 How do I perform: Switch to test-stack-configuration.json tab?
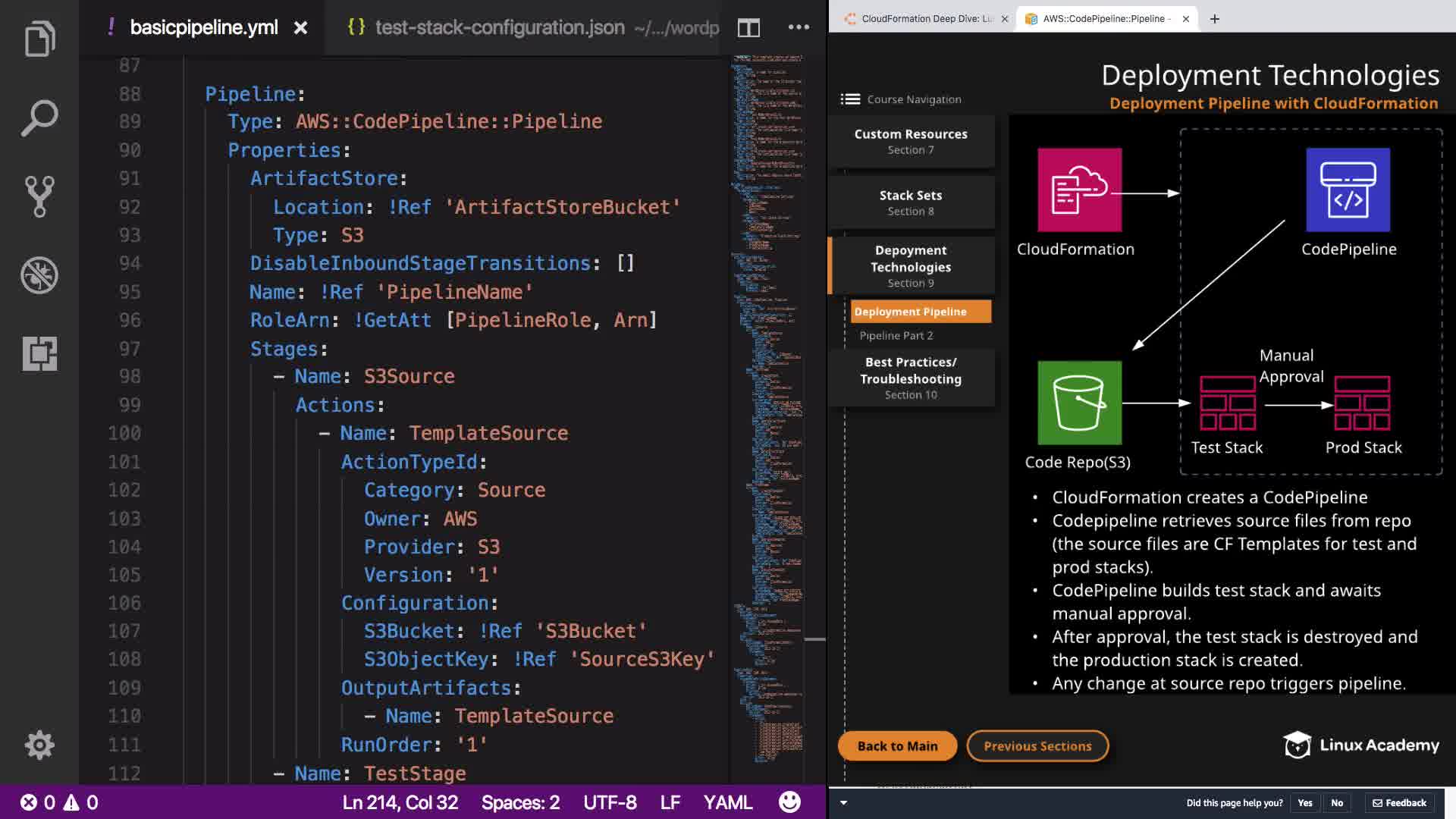tap(499, 28)
